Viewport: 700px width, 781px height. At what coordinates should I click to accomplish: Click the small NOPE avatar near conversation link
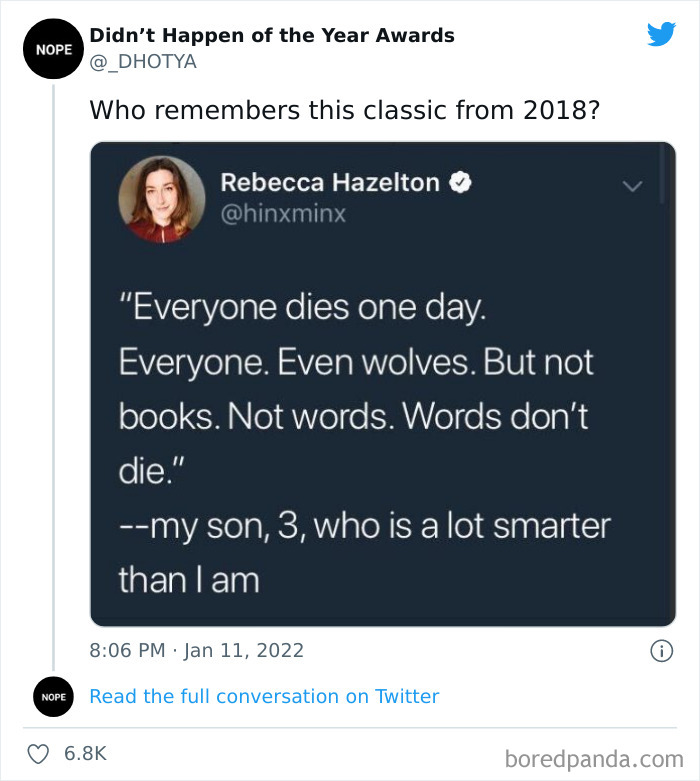pos(54,697)
